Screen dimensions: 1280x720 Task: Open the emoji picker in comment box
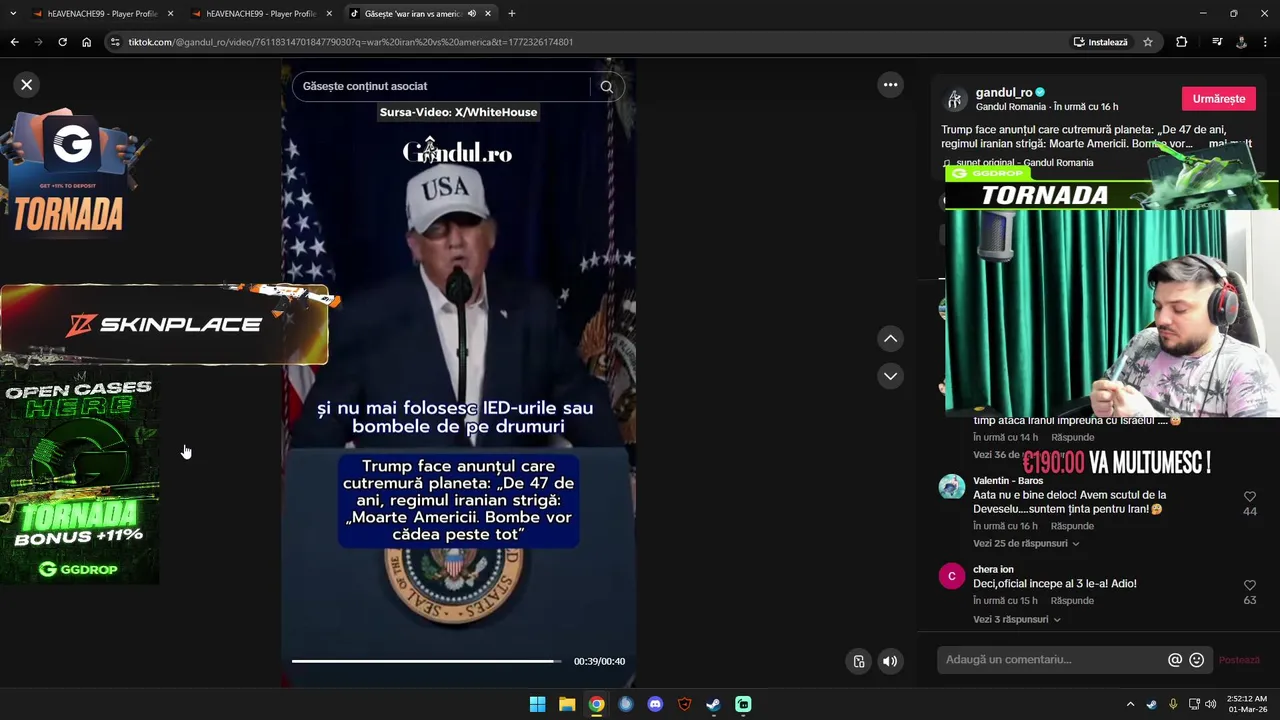point(1196,660)
